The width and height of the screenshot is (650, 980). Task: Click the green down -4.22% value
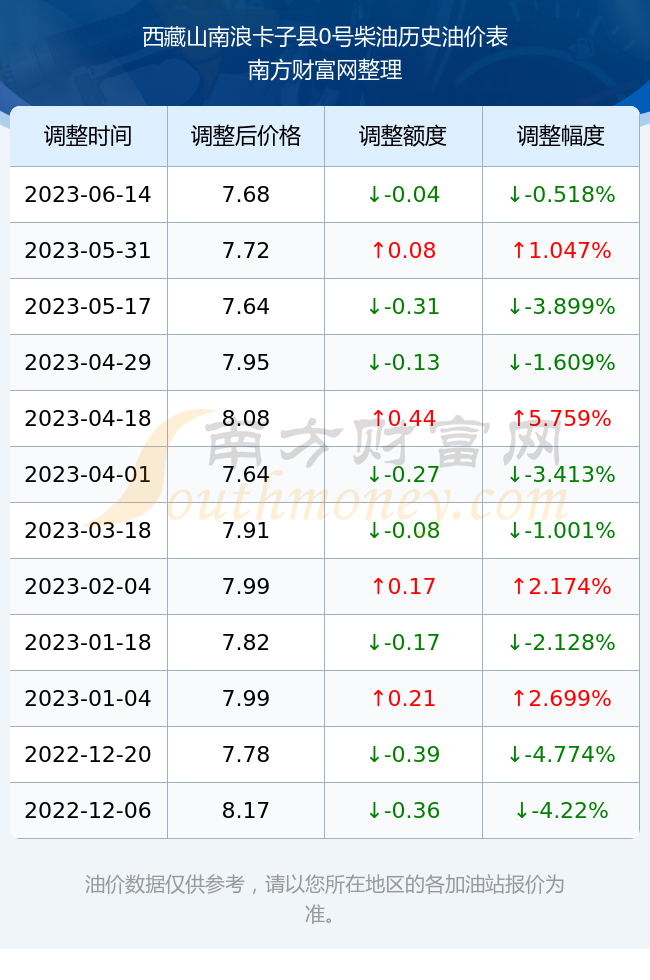coord(561,811)
